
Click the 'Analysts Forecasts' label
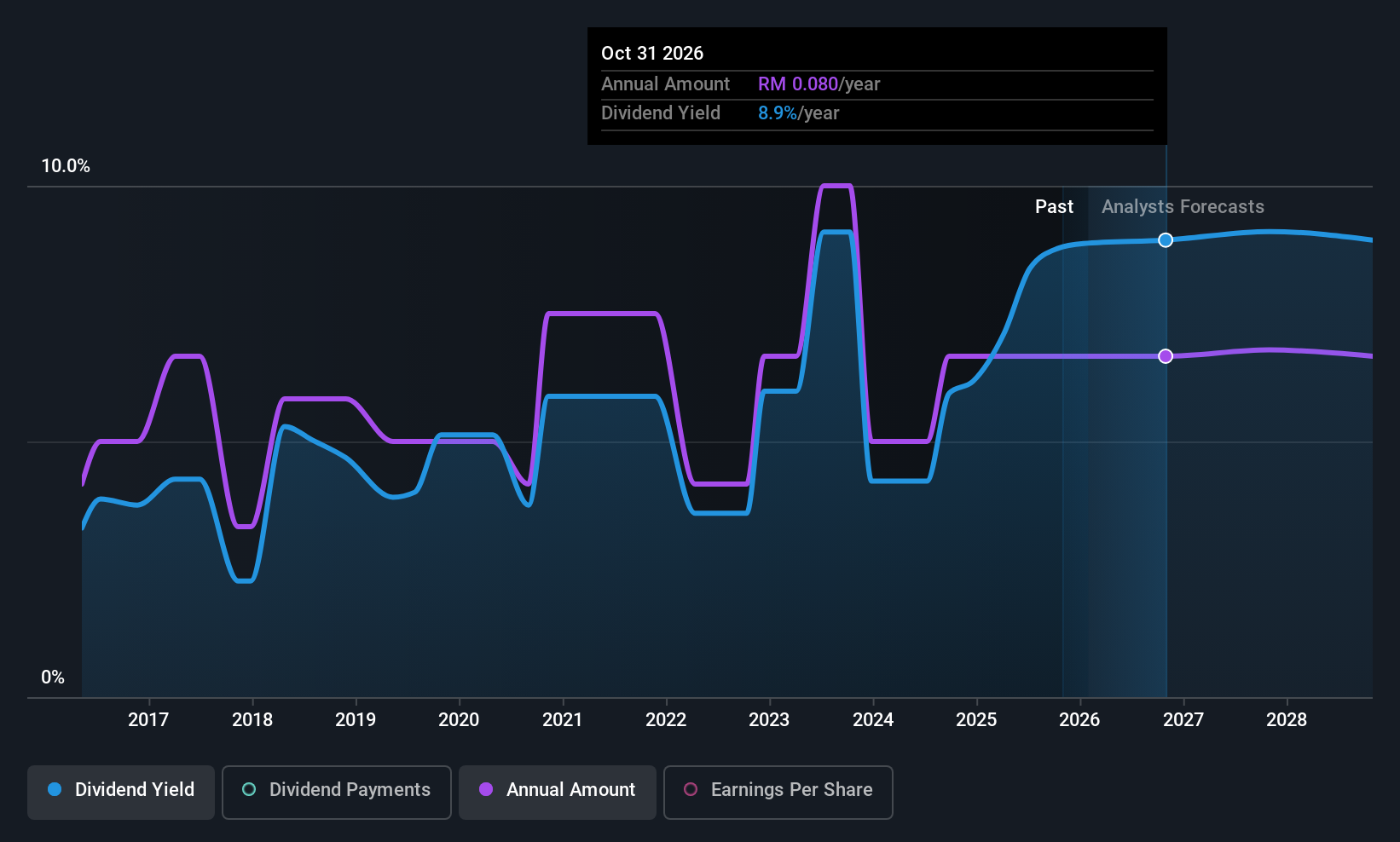pos(1183,207)
